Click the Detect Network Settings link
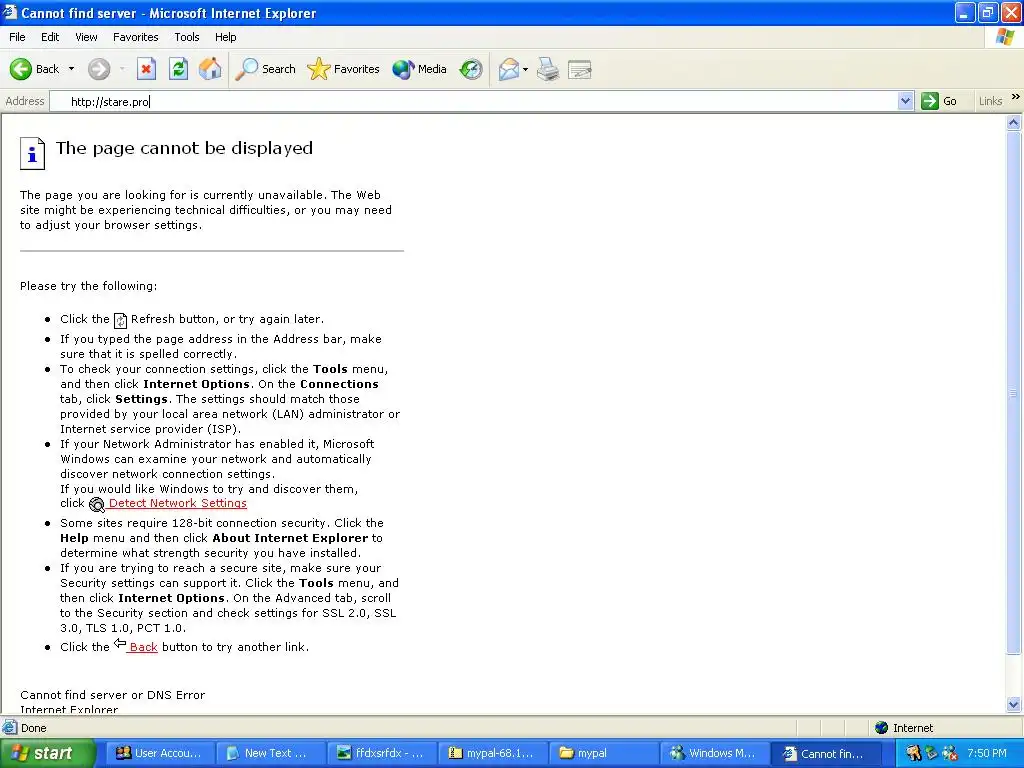The image size is (1024, 768). point(178,503)
